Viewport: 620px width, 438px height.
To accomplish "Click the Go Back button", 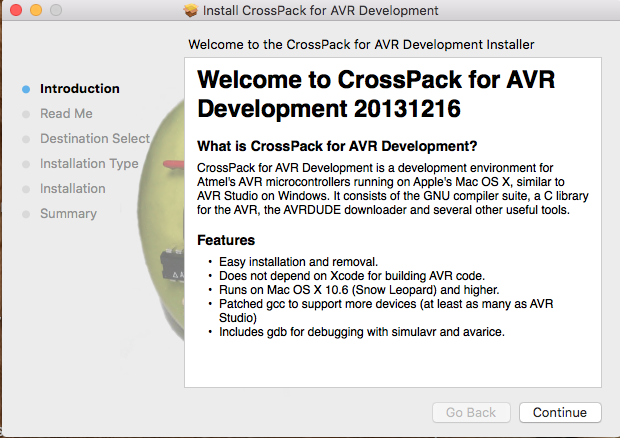I will point(471,412).
